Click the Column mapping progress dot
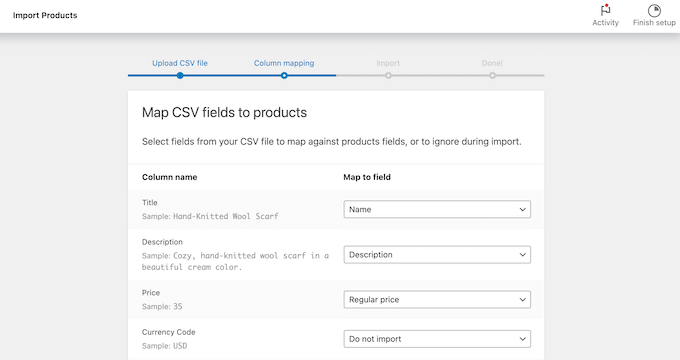 284,75
